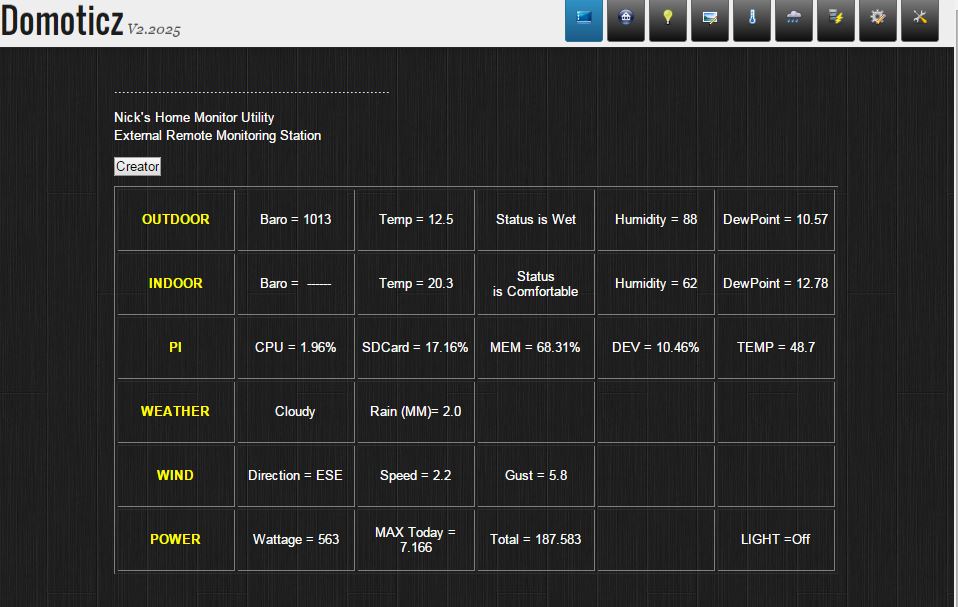Select the INDOOR row header
The width and height of the screenshot is (958, 607).
175,283
